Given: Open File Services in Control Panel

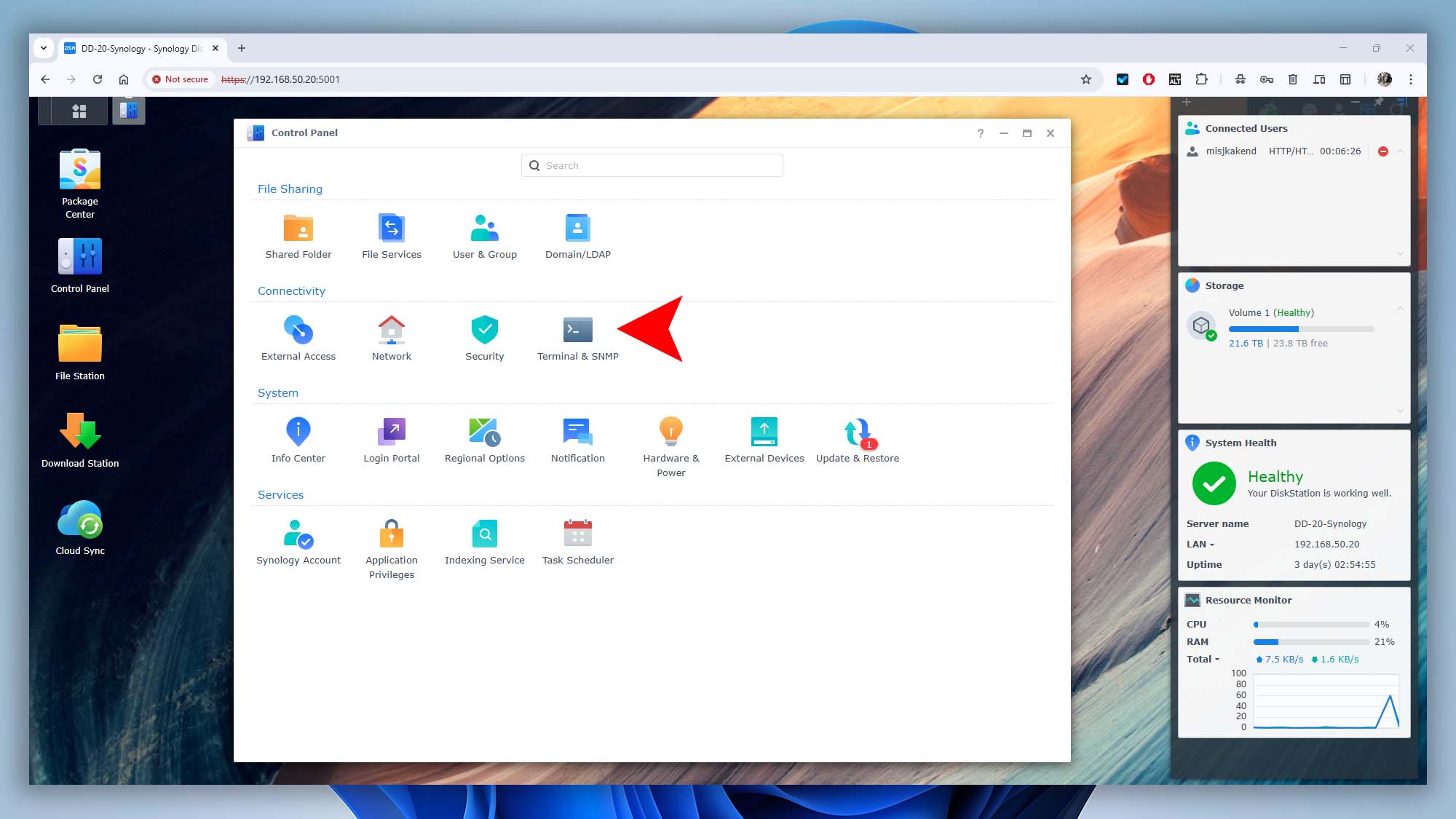Looking at the screenshot, I should [x=392, y=237].
